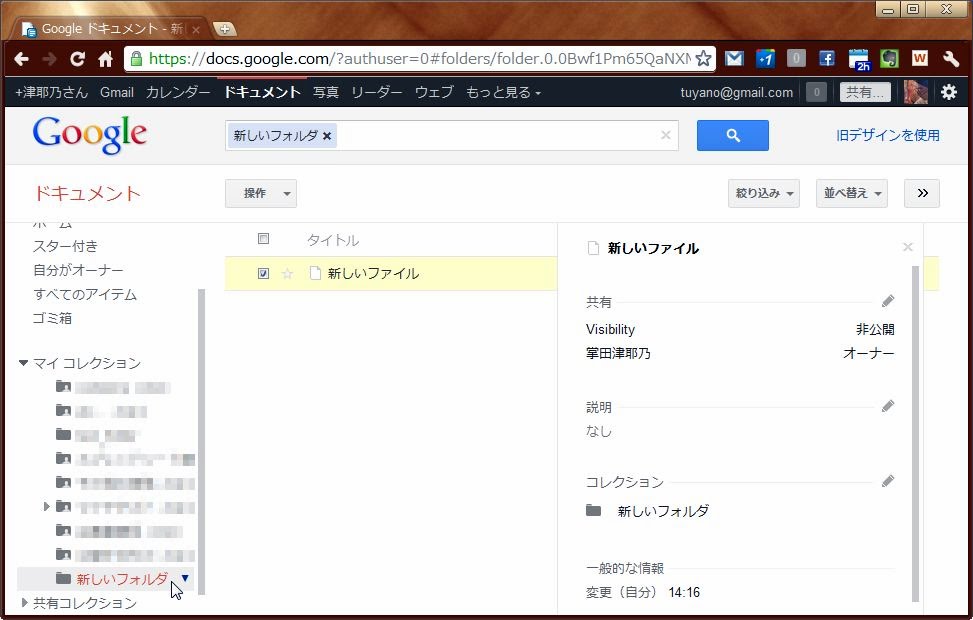Open the もっと見る menu
The height and width of the screenshot is (620, 973).
tap(503, 92)
